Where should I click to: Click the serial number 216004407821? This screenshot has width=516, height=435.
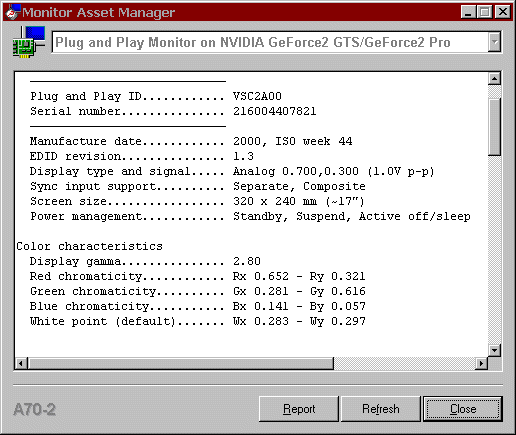click(275, 111)
